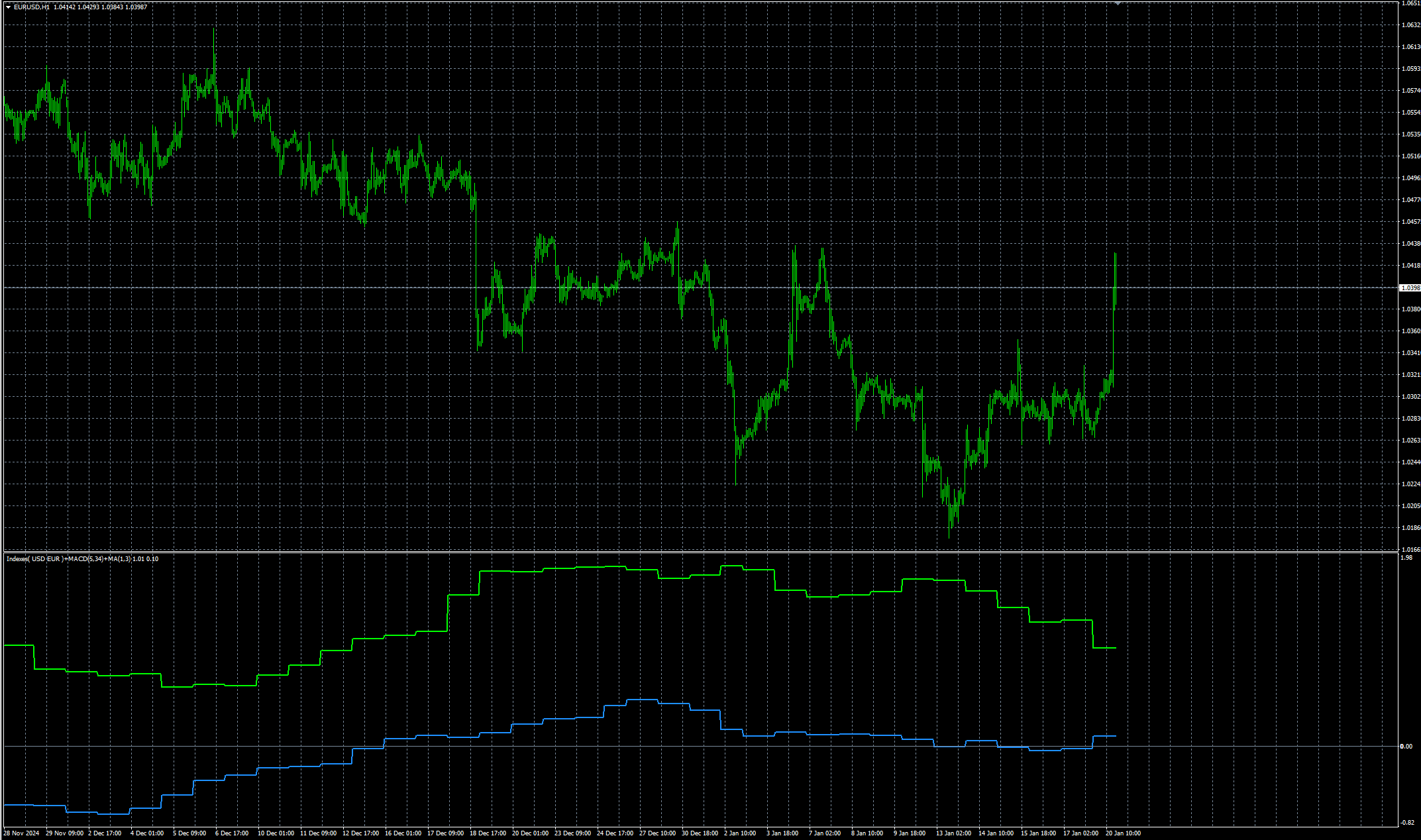Click the chart shift triangle marker at top

point(1118,3)
